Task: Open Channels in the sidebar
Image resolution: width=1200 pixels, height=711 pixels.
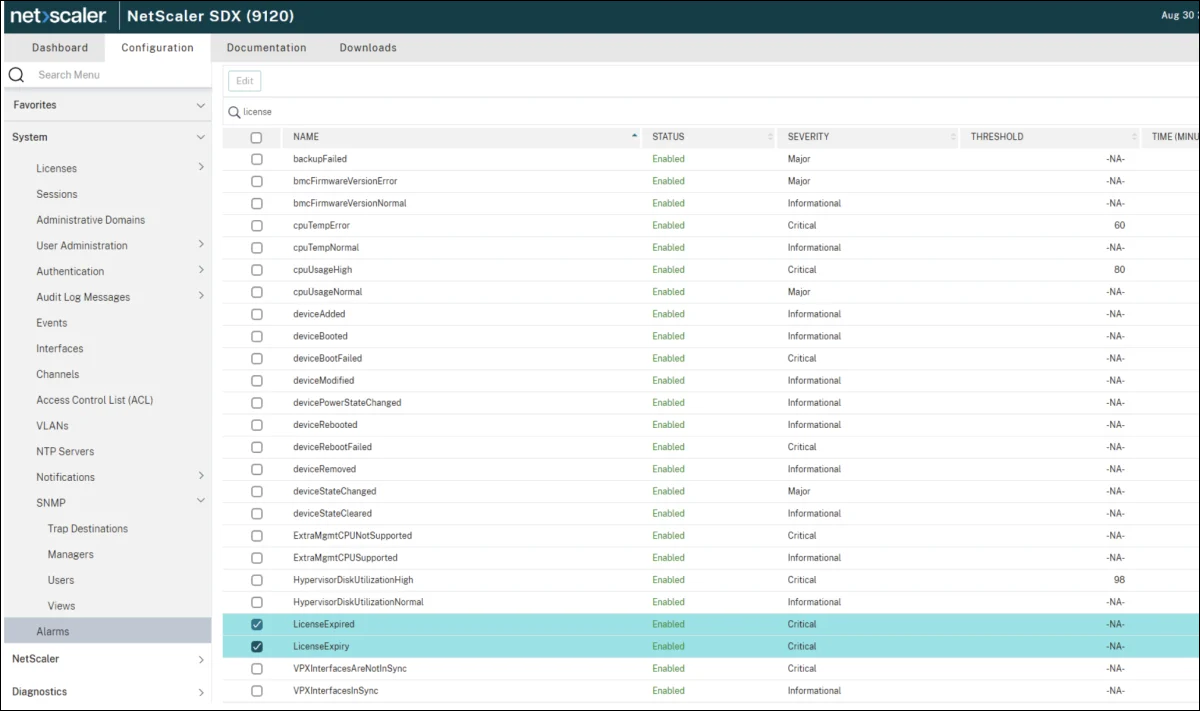Action: click(x=58, y=374)
